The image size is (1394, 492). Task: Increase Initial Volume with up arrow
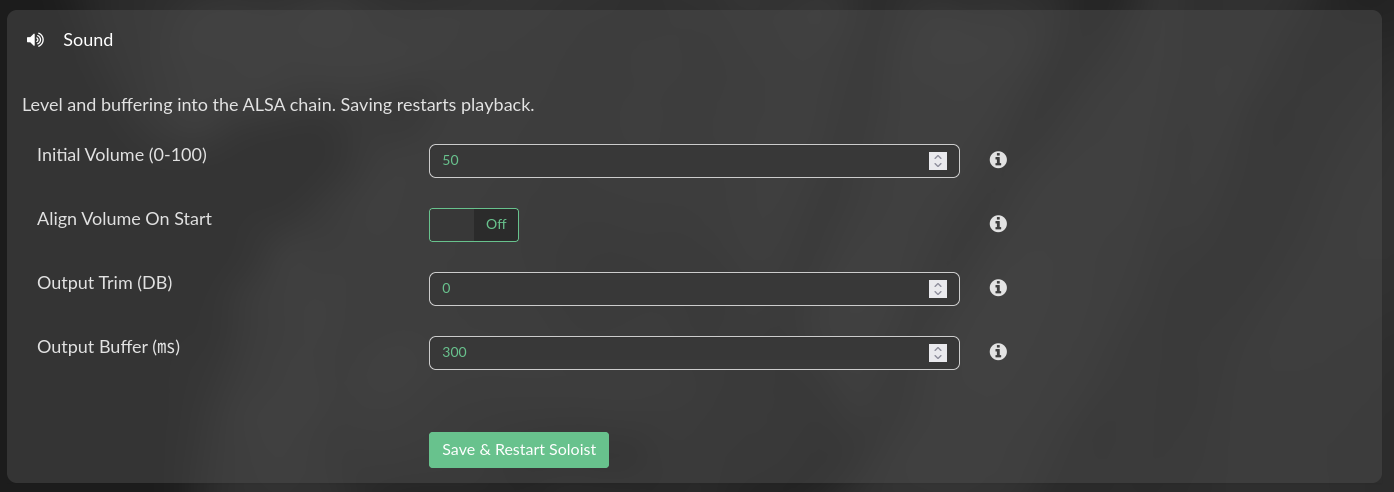coord(938,156)
